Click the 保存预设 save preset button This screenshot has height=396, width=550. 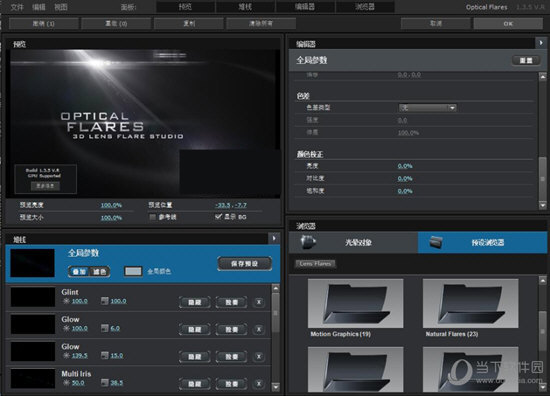(x=244, y=263)
